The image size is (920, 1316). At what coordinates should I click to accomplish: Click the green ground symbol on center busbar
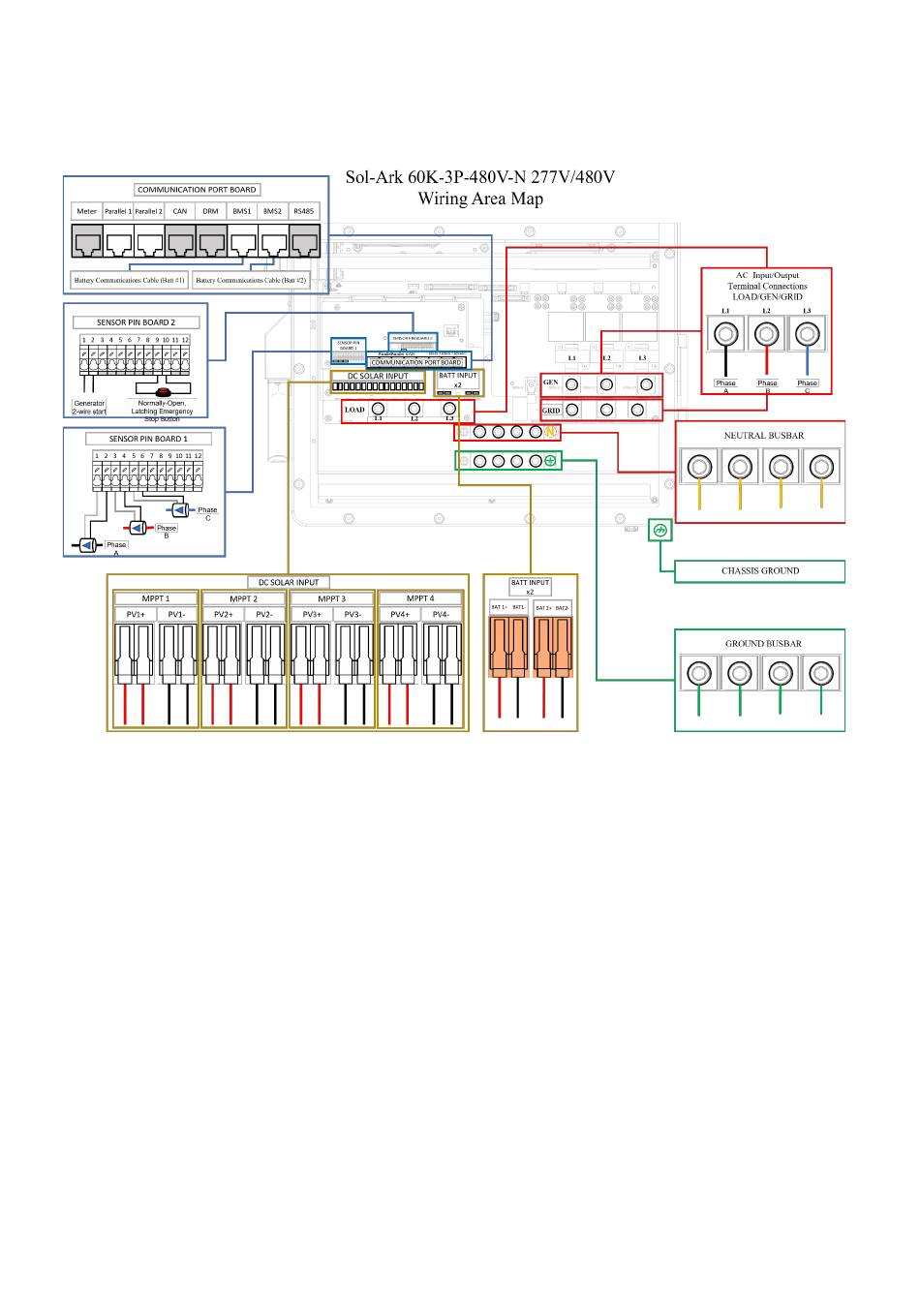click(x=550, y=461)
